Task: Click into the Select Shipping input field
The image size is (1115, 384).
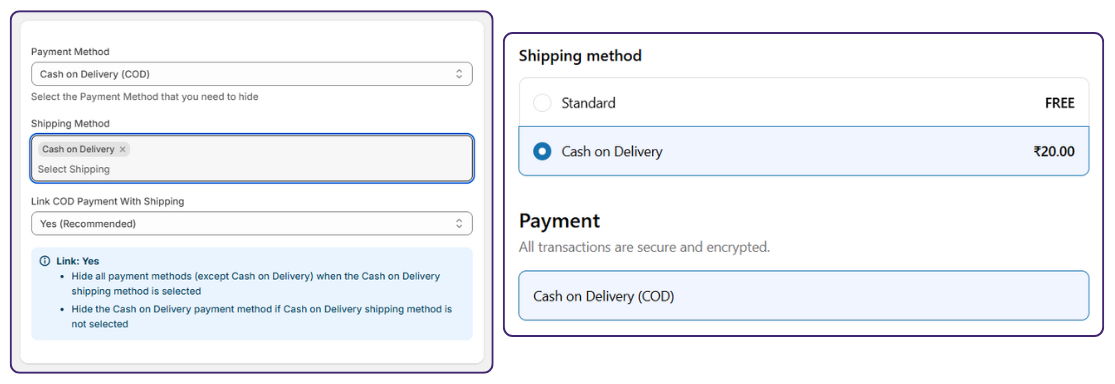Action: tap(74, 169)
